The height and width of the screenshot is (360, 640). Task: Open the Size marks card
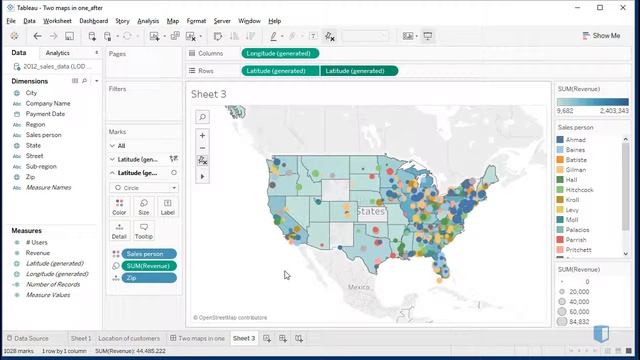[144, 207]
